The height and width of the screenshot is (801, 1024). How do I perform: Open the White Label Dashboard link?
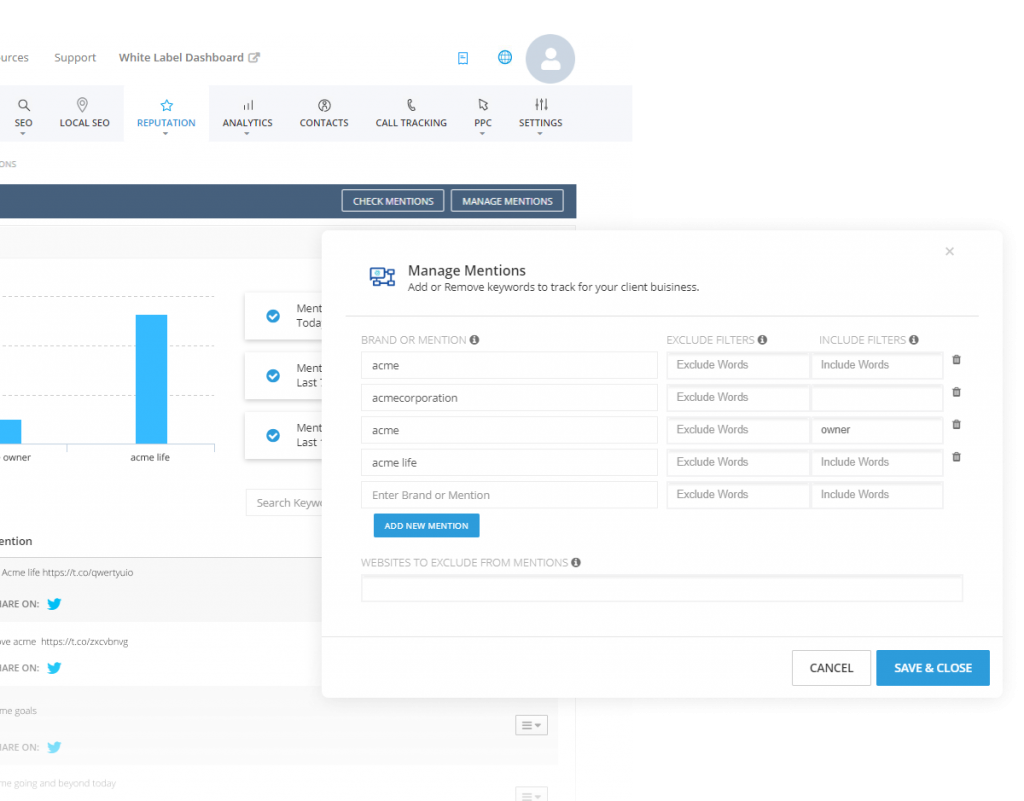click(x=181, y=57)
